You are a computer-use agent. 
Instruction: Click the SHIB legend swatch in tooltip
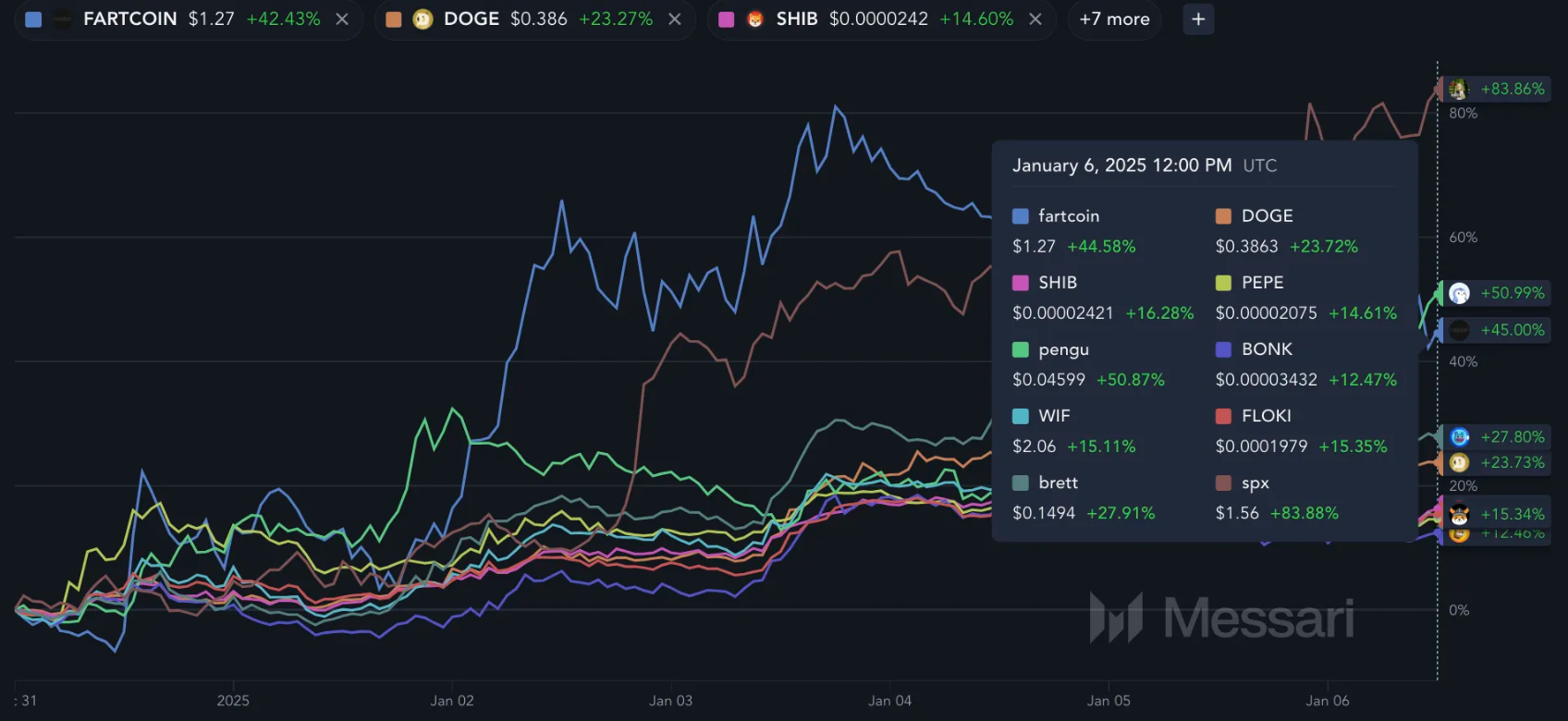coord(1021,283)
